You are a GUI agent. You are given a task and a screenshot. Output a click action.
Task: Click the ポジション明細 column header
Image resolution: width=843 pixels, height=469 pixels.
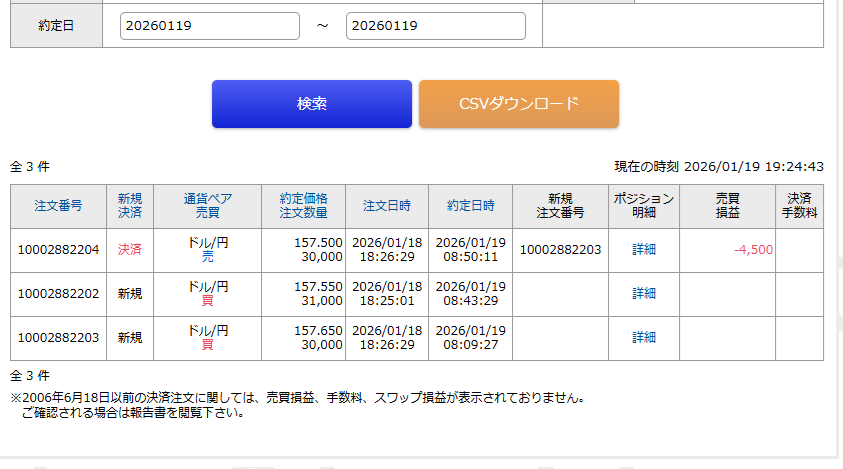(644, 206)
